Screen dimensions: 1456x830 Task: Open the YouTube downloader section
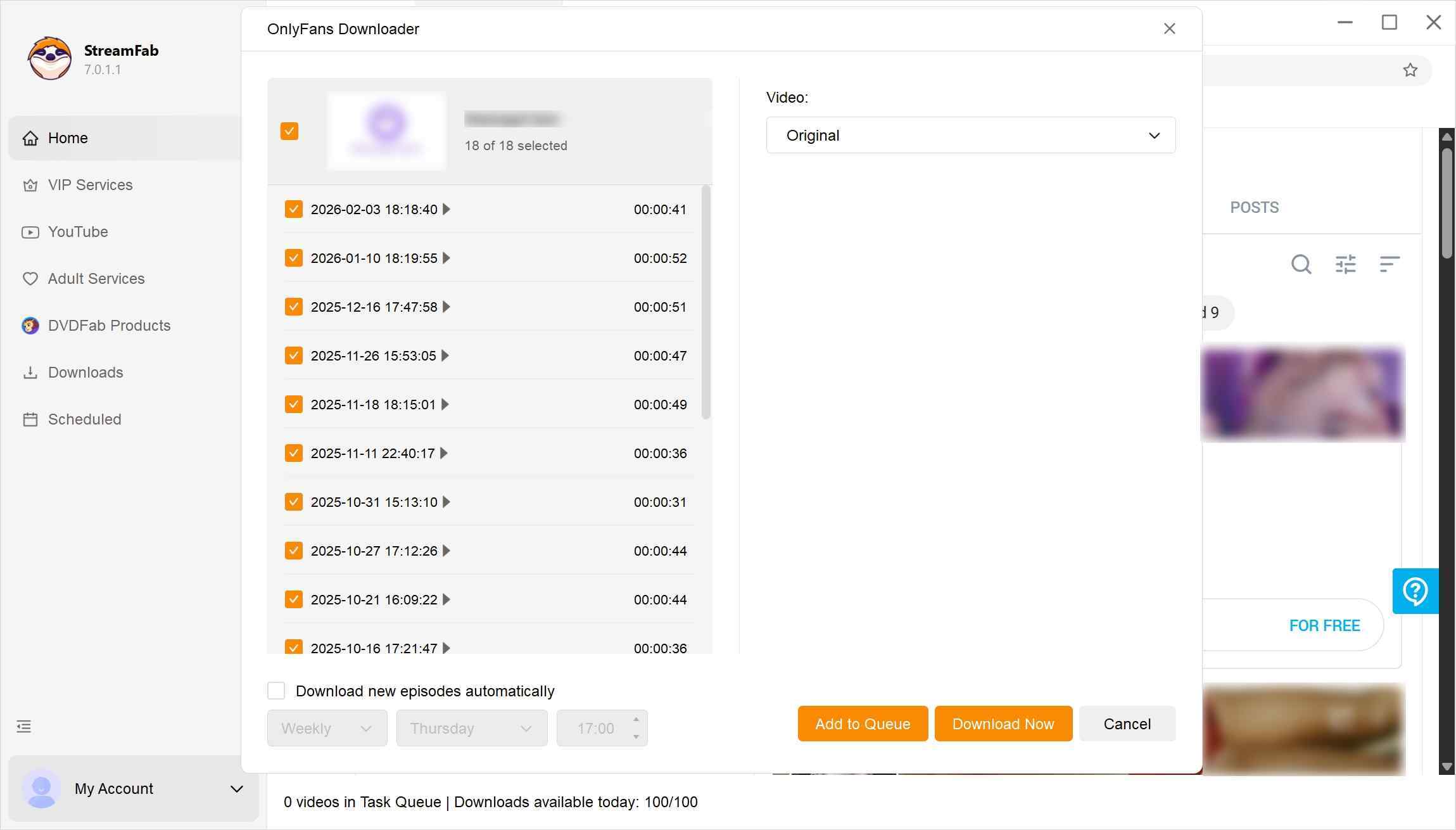point(77,231)
